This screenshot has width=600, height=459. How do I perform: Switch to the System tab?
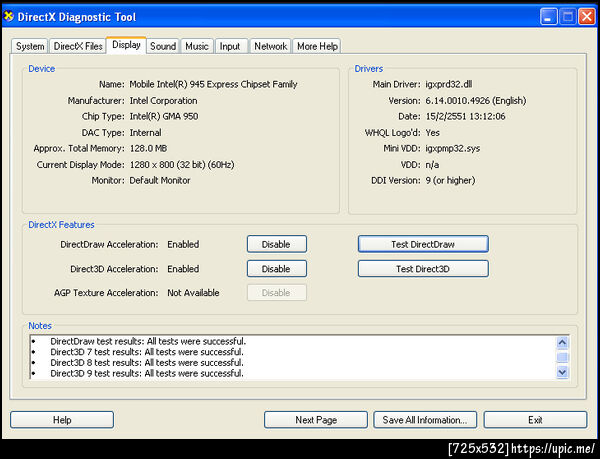(30, 46)
